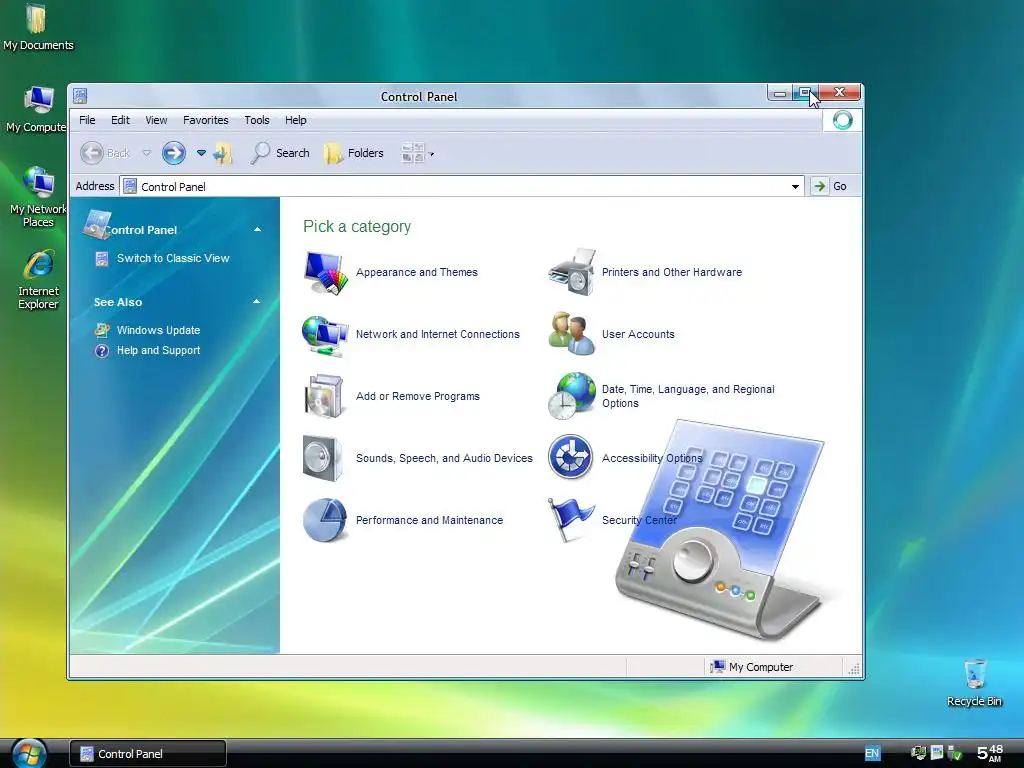
Task: Click the Views toolbar icon
Action: [x=413, y=153]
